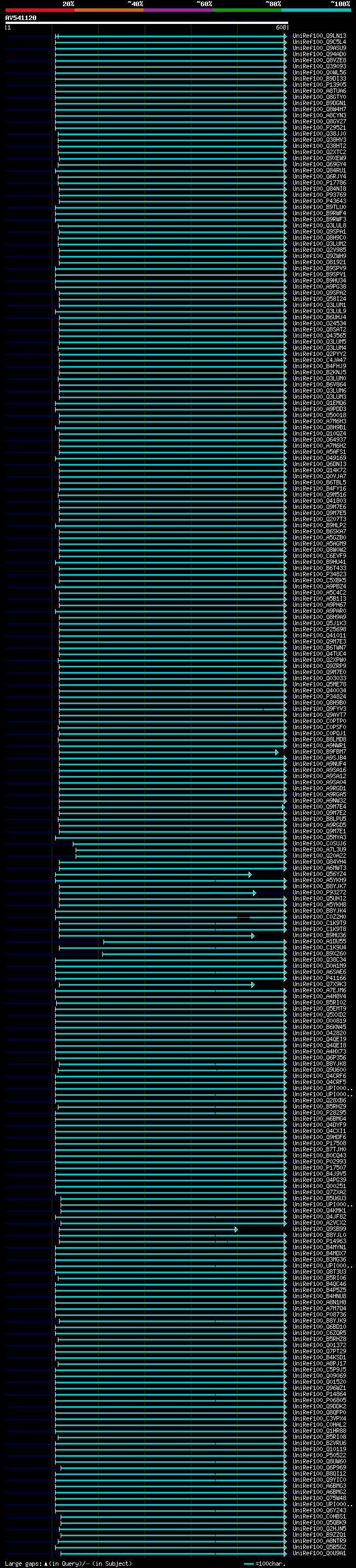
Task: Click the alignment arrow for UniRef100_P93272
Action: point(254,893)
